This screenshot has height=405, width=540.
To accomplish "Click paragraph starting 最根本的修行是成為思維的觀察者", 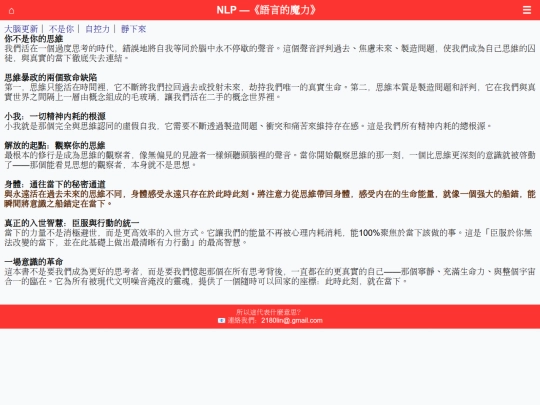I will pyautogui.click(x=270, y=160).
